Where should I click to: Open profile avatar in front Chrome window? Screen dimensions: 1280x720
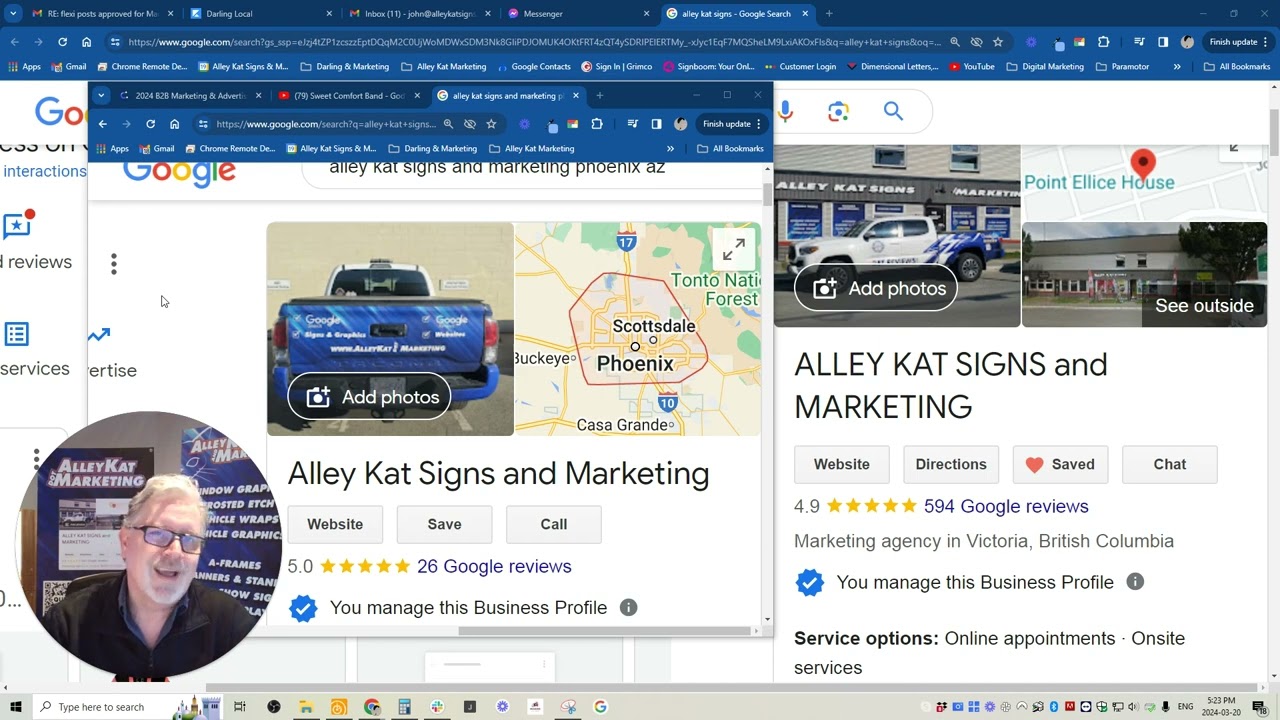(681, 124)
